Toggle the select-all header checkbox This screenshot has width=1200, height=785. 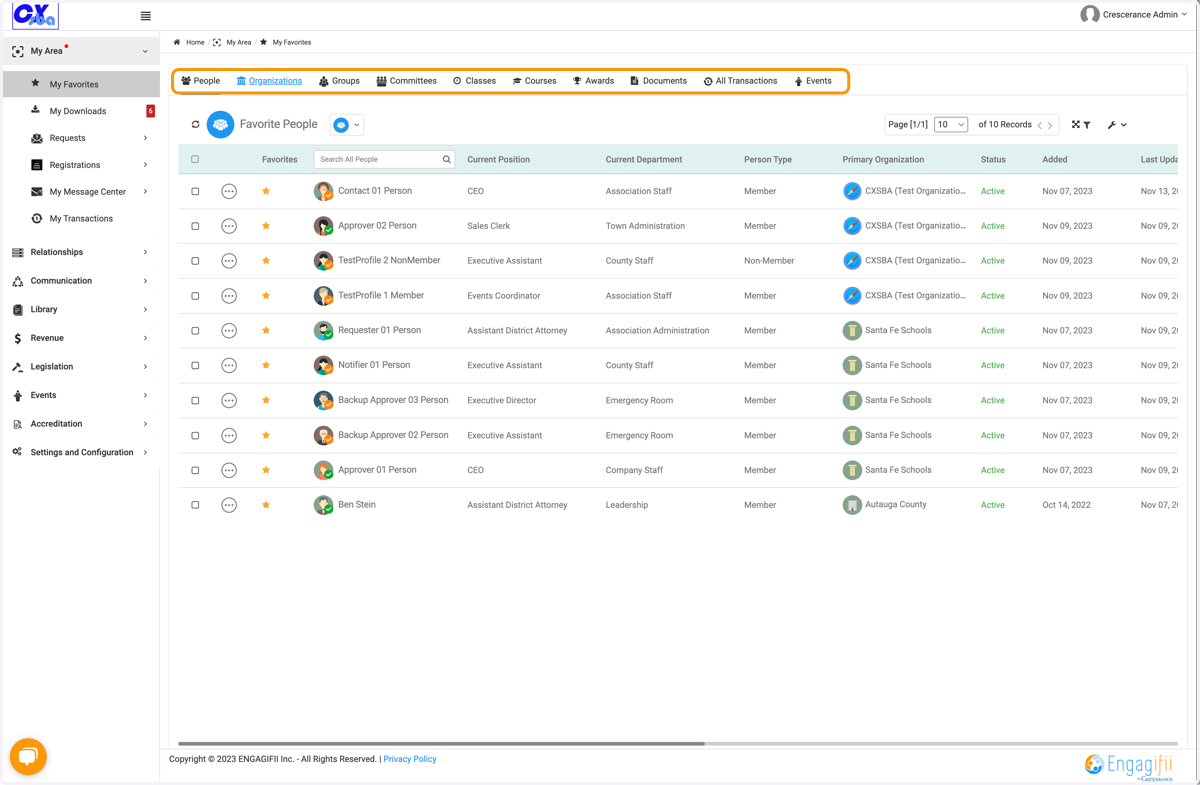click(195, 159)
